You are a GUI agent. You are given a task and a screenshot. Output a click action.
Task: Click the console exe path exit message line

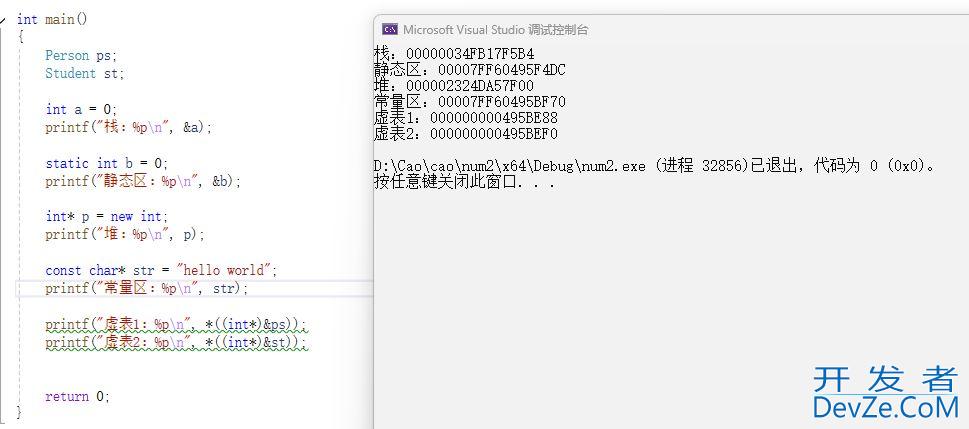[x=656, y=166]
